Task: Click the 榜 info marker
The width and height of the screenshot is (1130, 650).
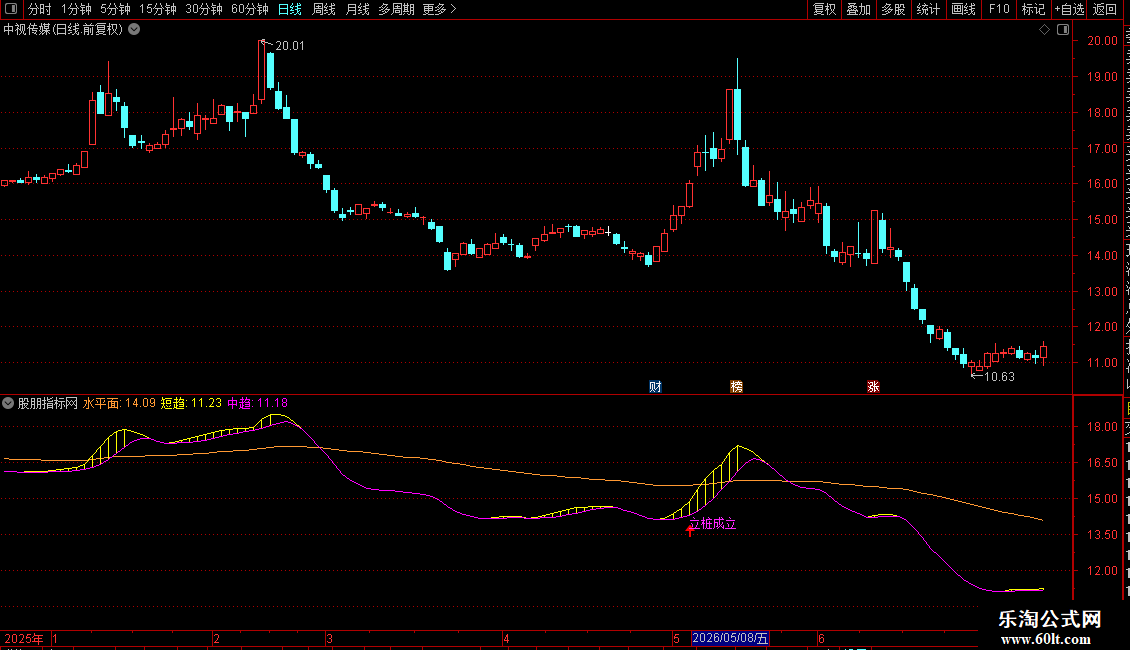Action: (x=737, y=387)
